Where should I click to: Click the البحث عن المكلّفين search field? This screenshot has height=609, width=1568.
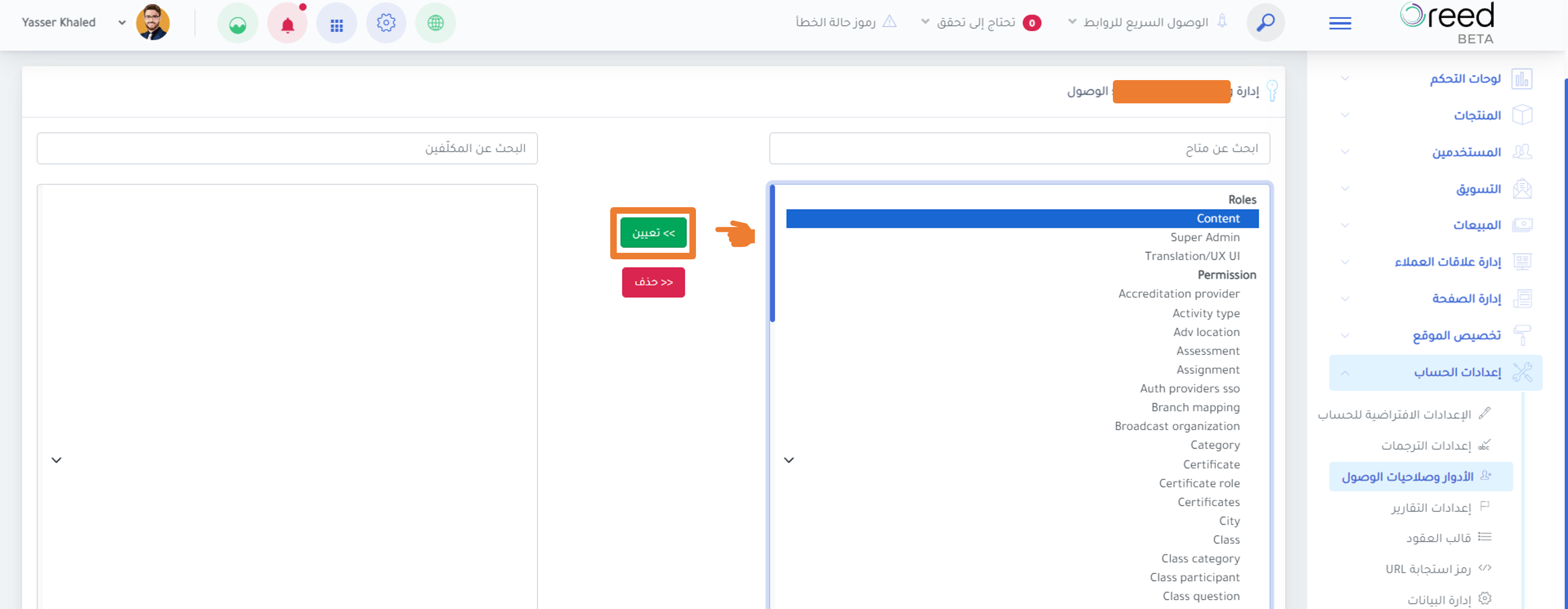point(287,149)
